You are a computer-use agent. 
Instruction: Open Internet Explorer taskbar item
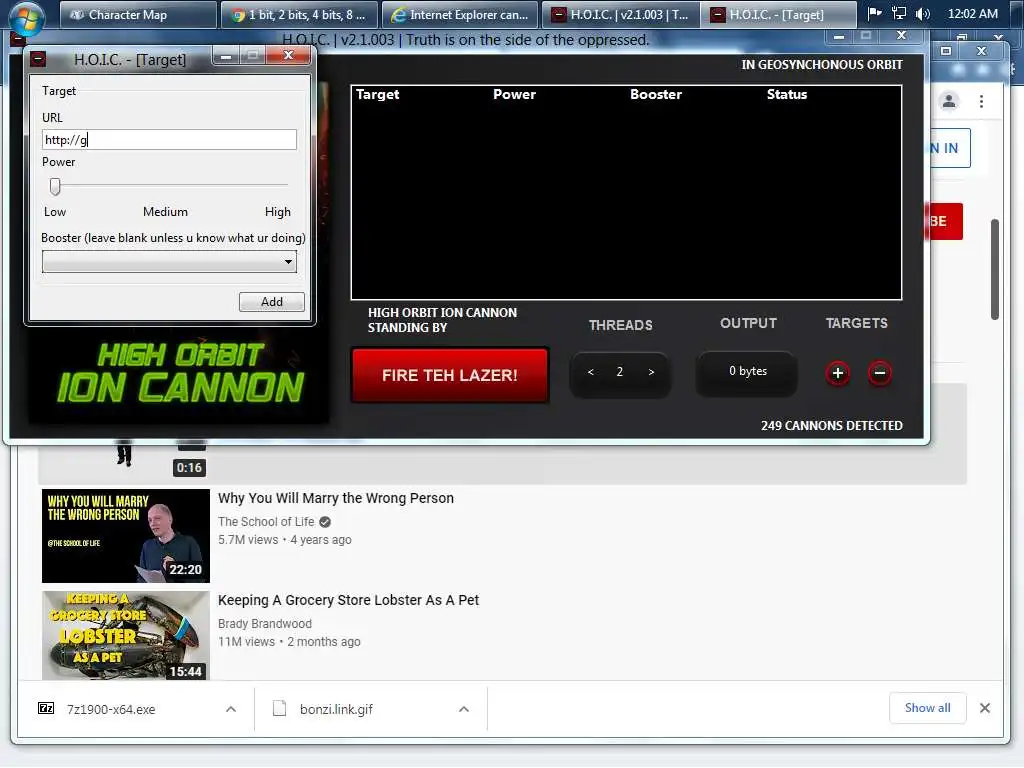(x=459, y=14)
